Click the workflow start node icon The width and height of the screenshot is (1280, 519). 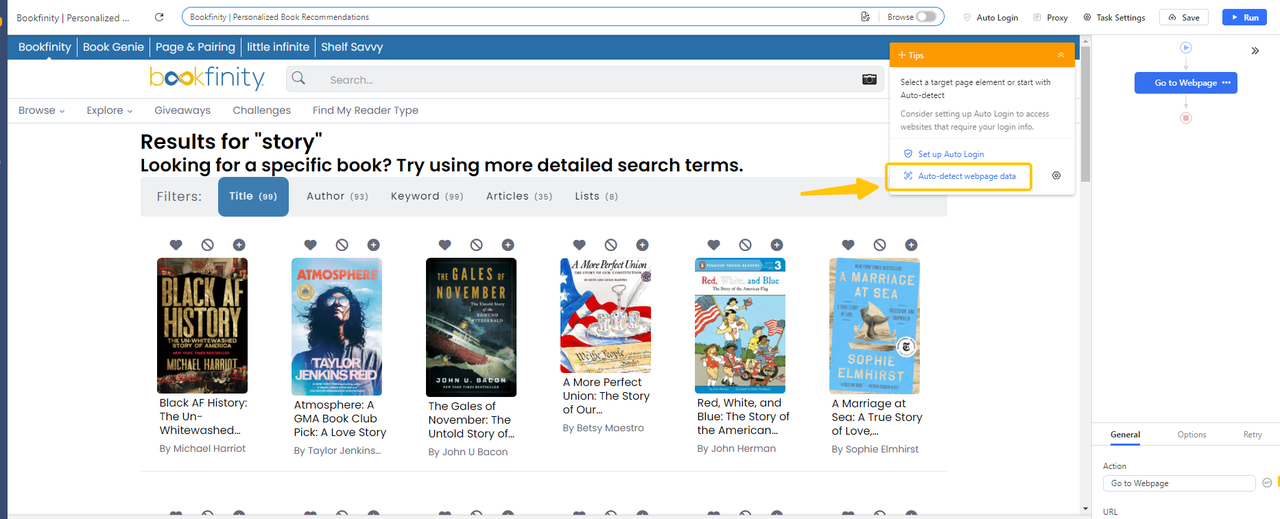point(1185,47)
